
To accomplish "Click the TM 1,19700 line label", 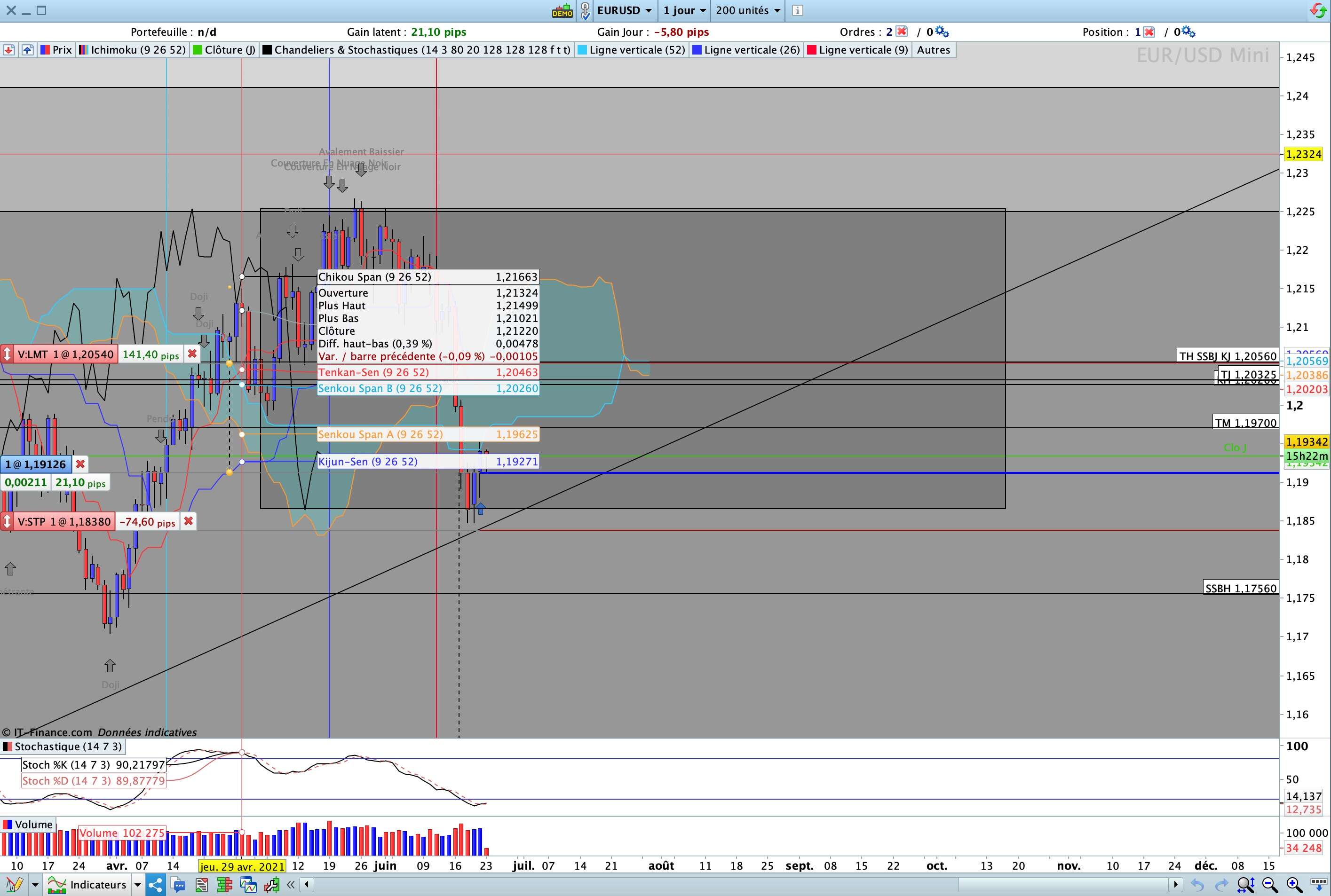I will (x=1246, y=423).
